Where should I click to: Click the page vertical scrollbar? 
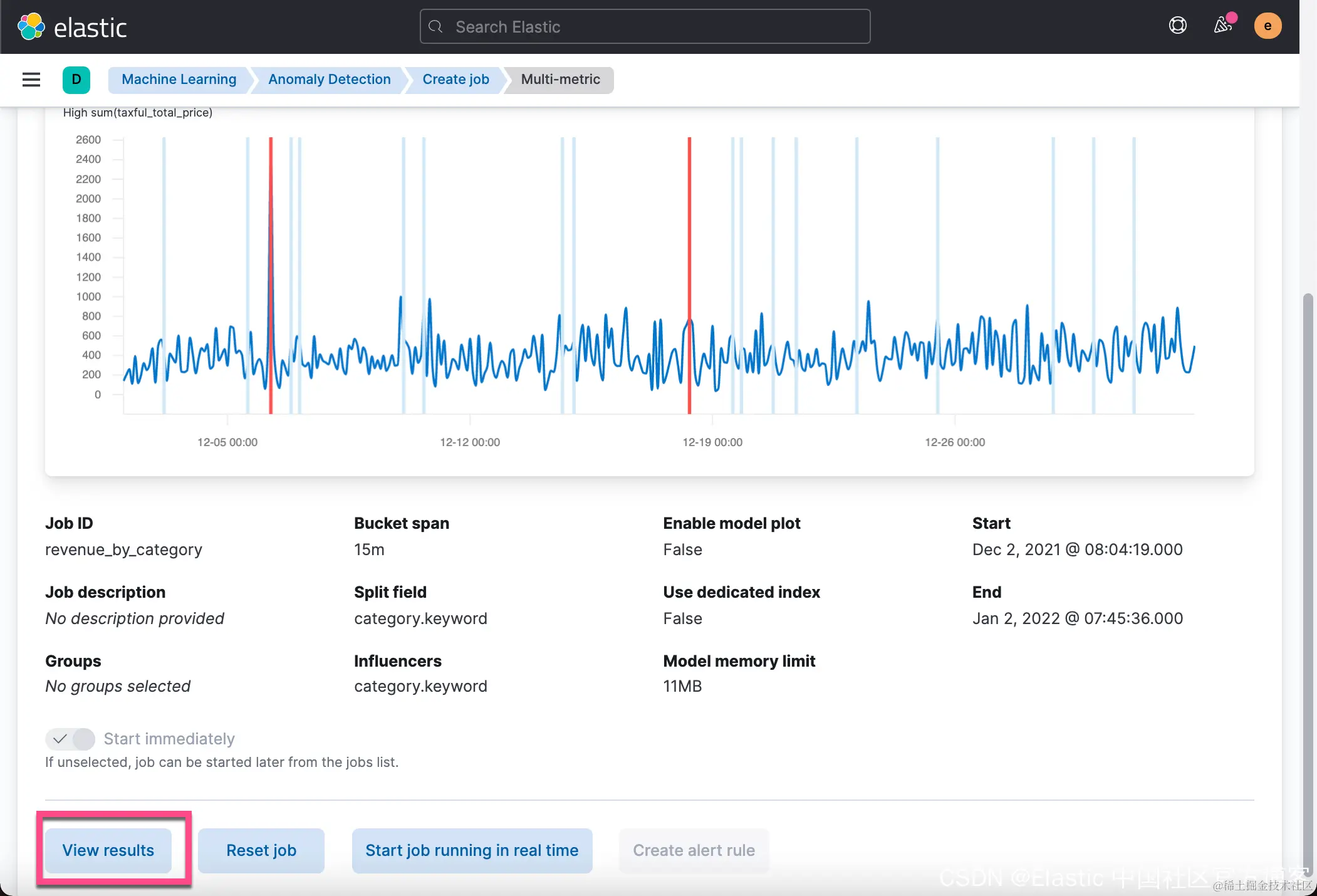click(1308, 564)
